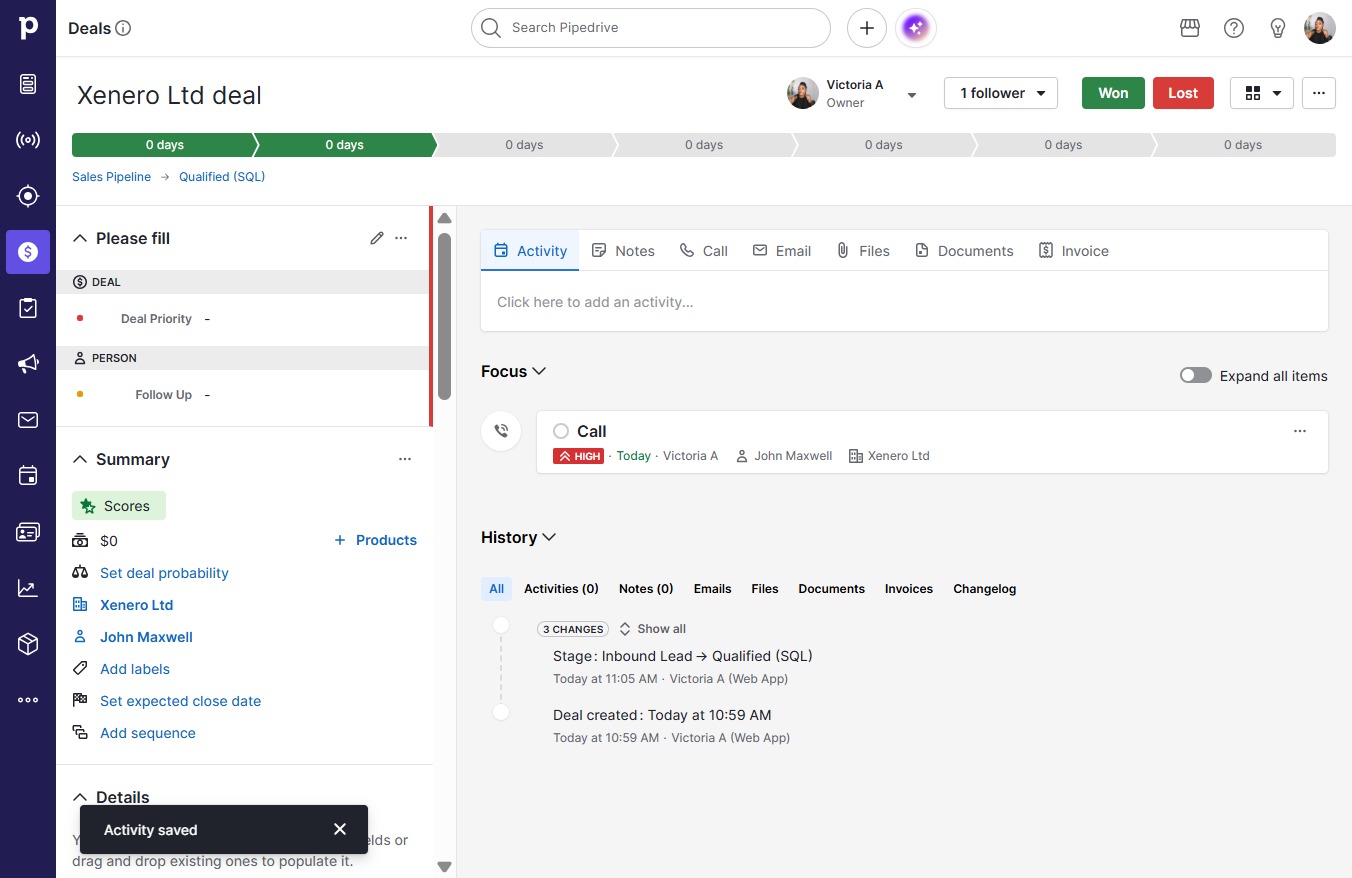The width and height of the screenshot is (1352, 878).
Task: Click the quick add plus button
Action: click(867, 28)
